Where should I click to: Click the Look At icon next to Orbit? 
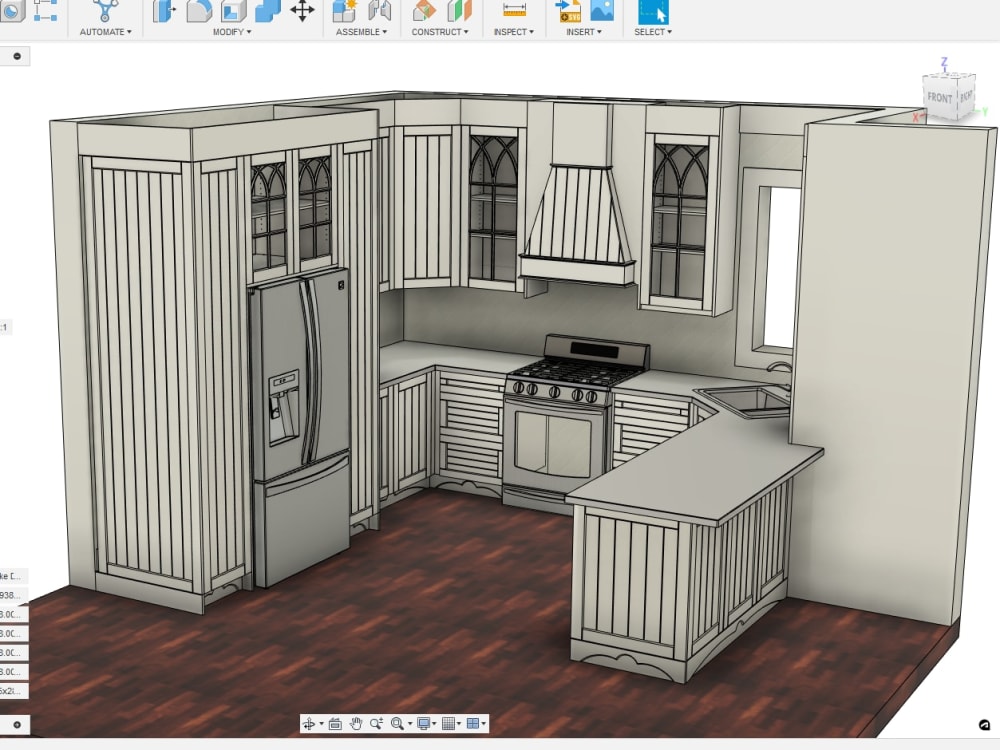[x=335, y=722]
